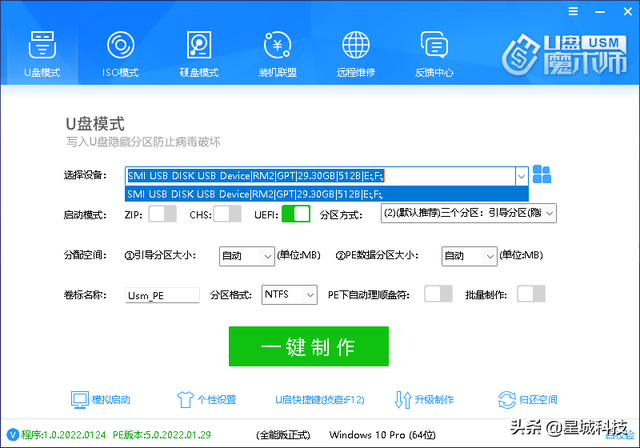Enable the ZIP boot mode toggle

(162, 214)
